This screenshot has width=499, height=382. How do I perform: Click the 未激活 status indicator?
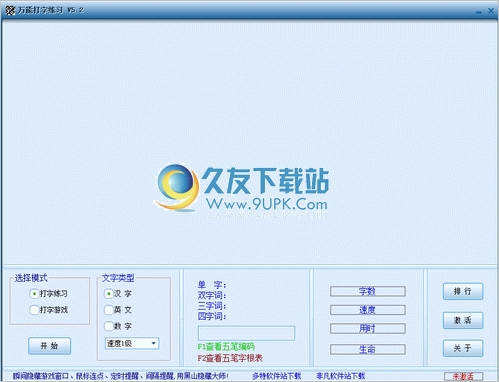(463, 376)
